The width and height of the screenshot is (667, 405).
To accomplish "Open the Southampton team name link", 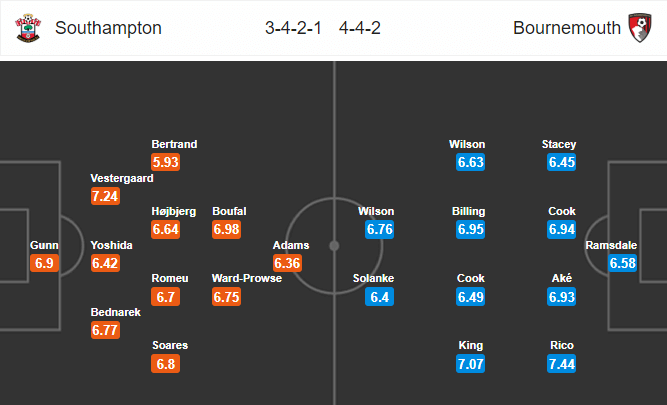I will click(108, 28).
